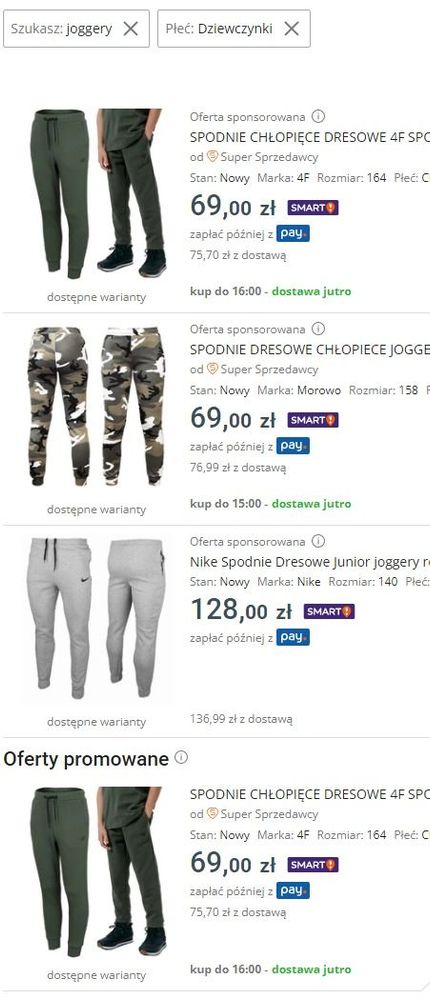Click green 4F joggers thumbnail in first offer
This screenshot has width=430, height=999.
97,193
